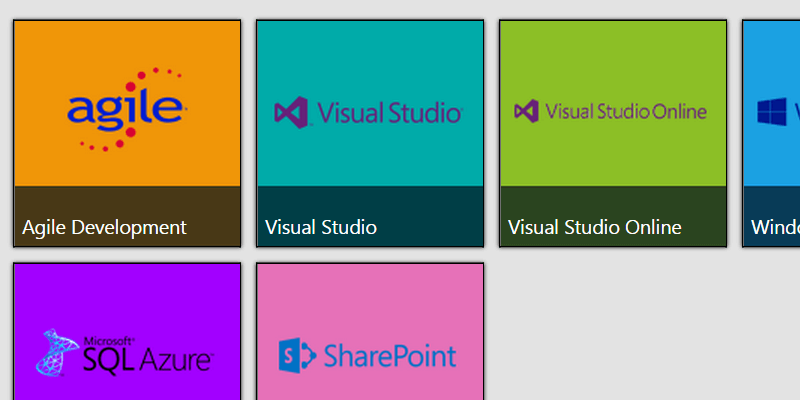The height and width of the screenshot is (400, 800).
Task: Click the SQL Azure helix icon
Action: [x=57, y=352]
